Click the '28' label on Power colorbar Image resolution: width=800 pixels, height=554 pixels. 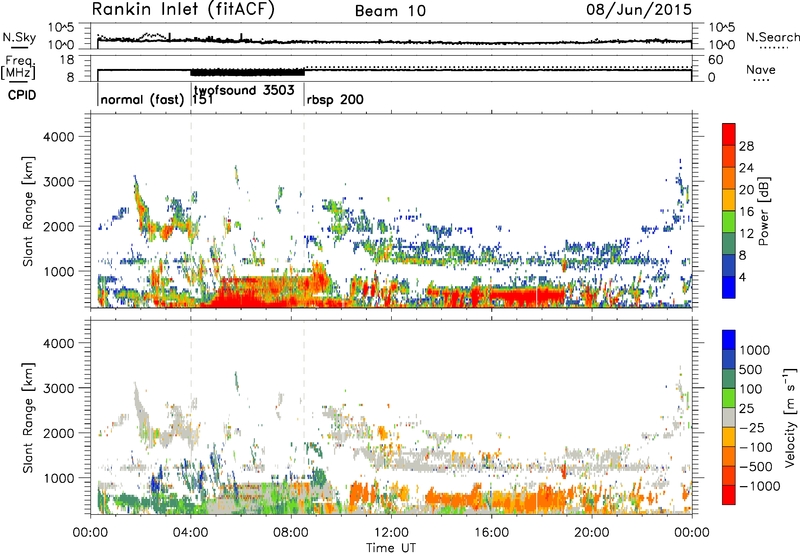[x=746, y=146]
